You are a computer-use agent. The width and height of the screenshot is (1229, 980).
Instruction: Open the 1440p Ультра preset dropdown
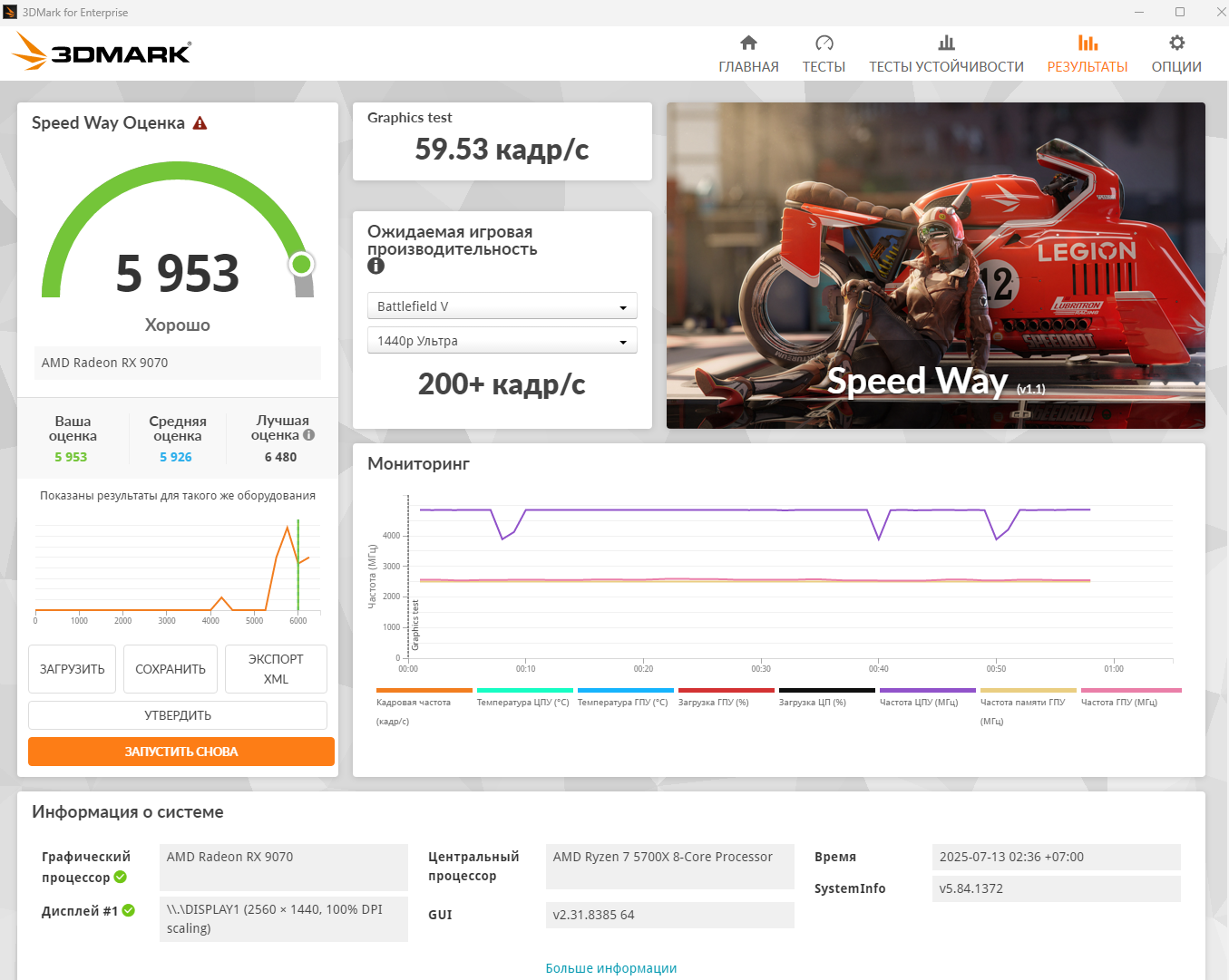click(x=502, y=340)
